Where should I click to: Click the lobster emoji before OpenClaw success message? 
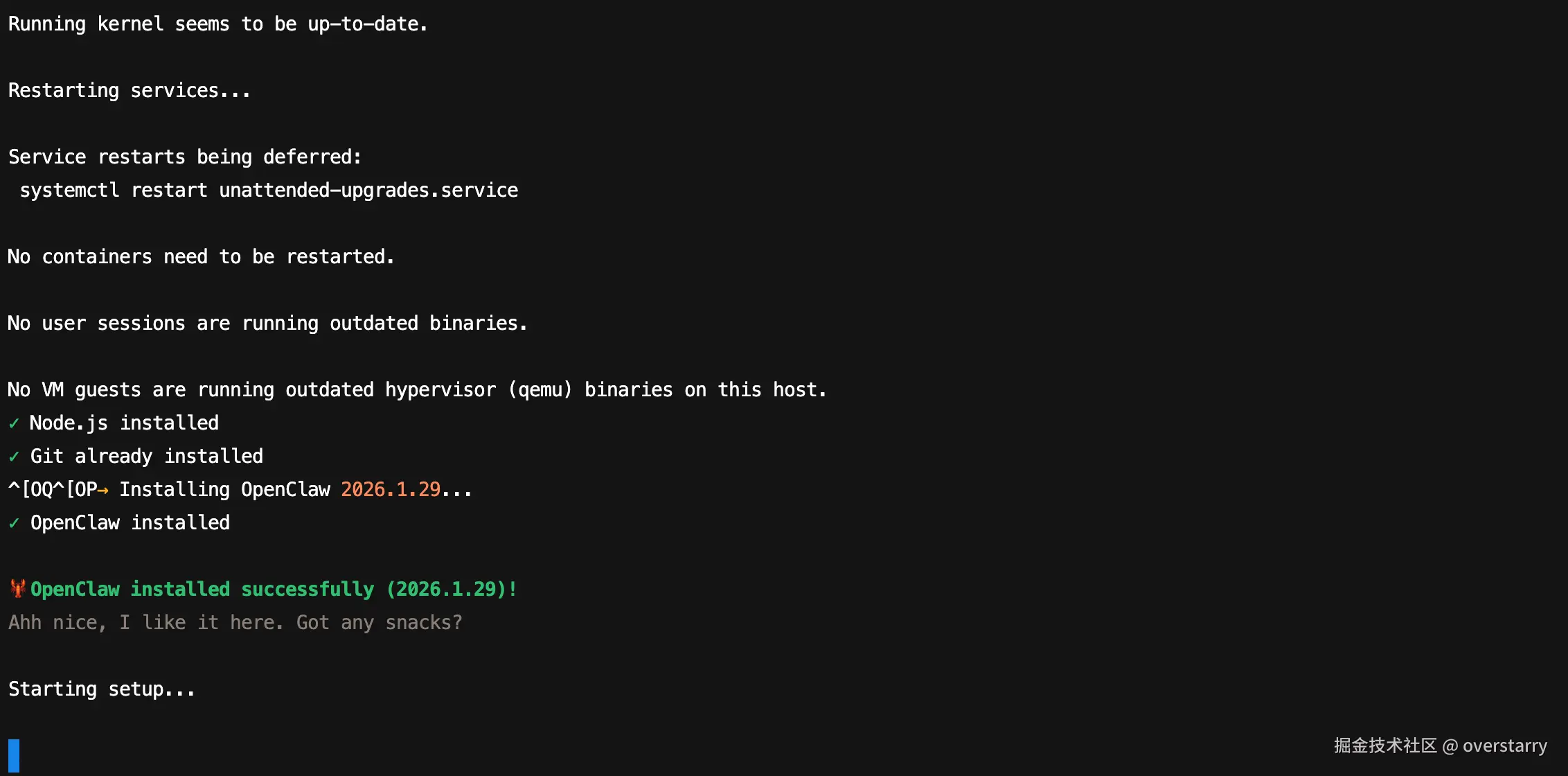pyautogui.click(x=18, y=589)
